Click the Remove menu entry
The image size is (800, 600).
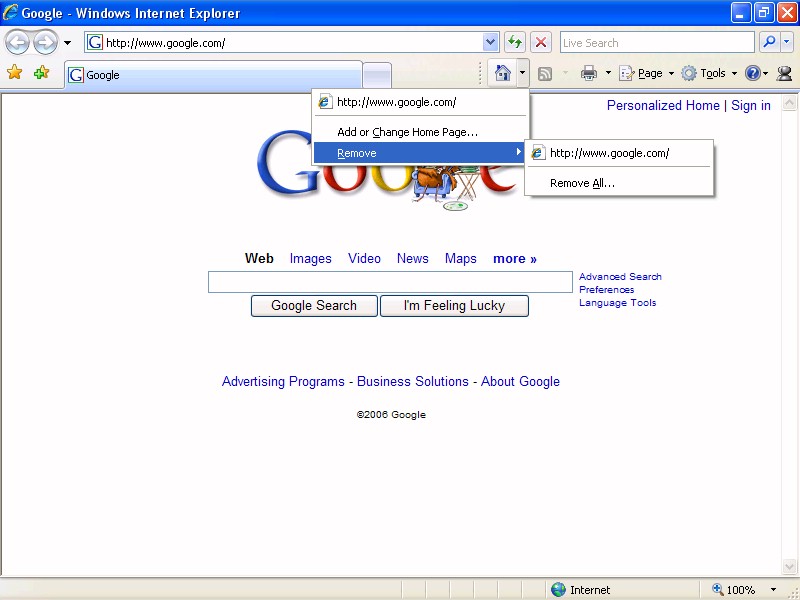419,153
